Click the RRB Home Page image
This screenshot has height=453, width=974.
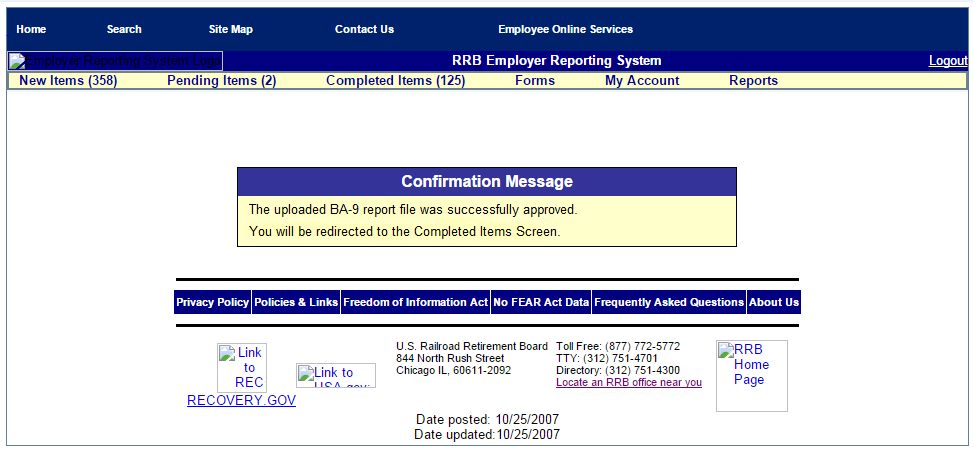[x=751, y=375]
